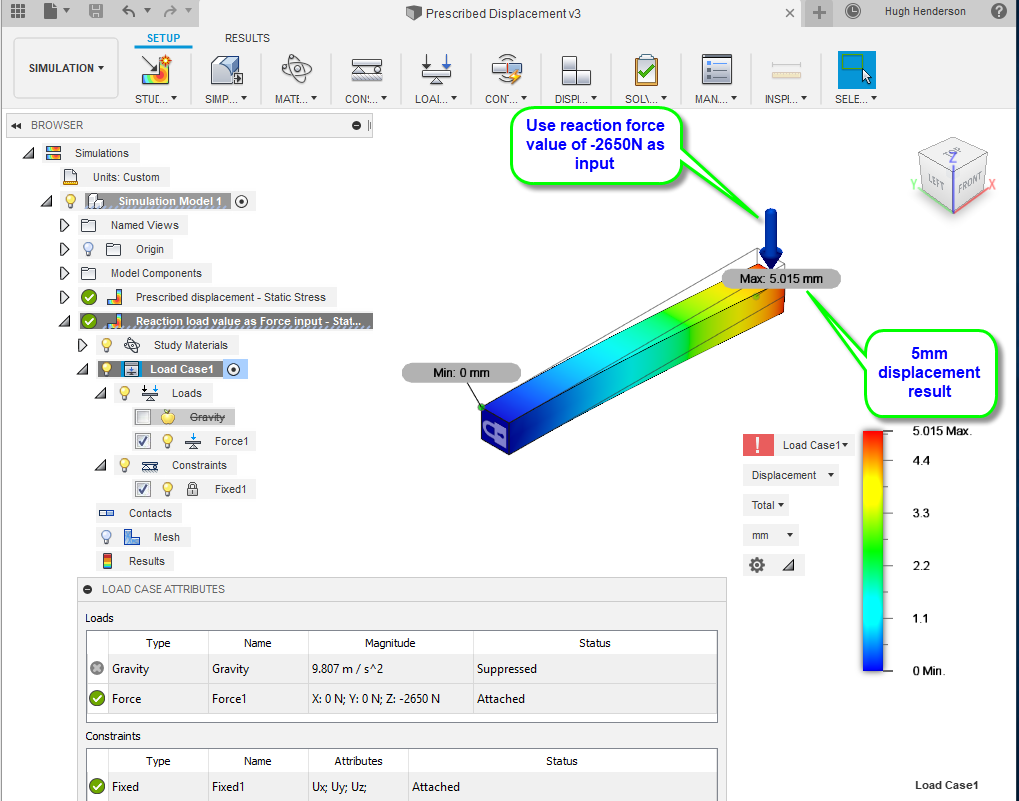Click the Mesh browser item

(x=168, y=536)
